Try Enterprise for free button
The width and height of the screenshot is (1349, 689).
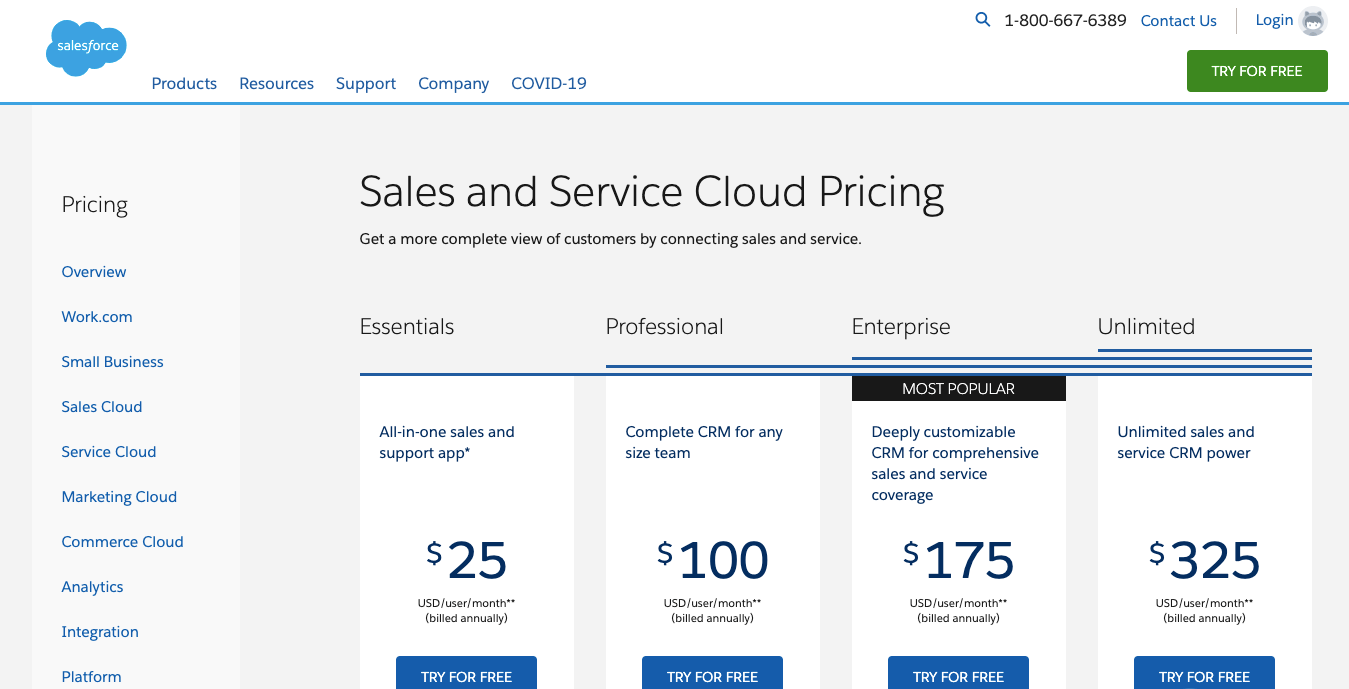(958, 673)
